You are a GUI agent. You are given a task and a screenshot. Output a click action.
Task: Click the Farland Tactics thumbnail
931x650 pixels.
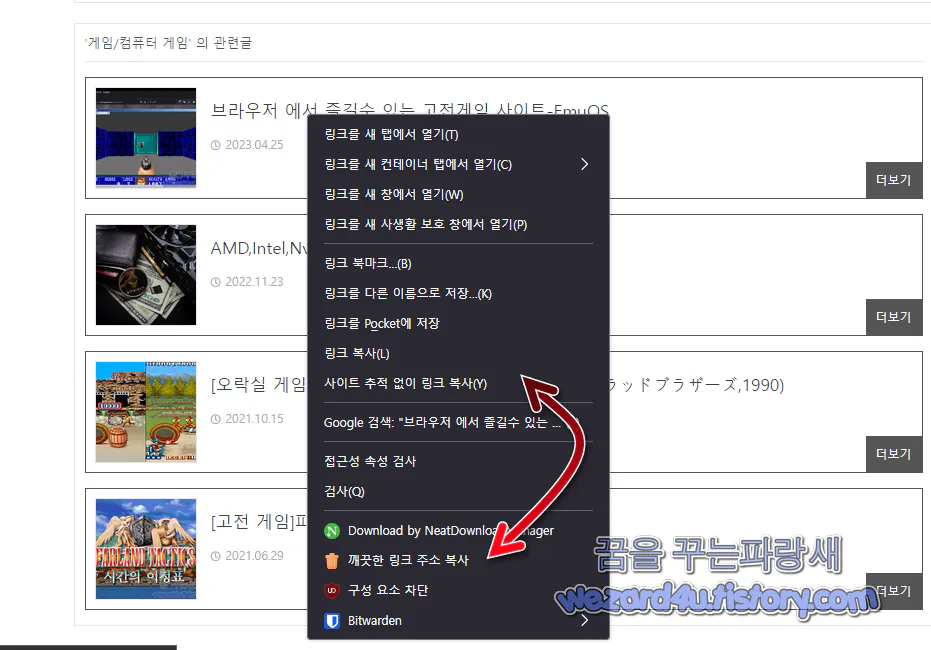[x=146, y=549]
